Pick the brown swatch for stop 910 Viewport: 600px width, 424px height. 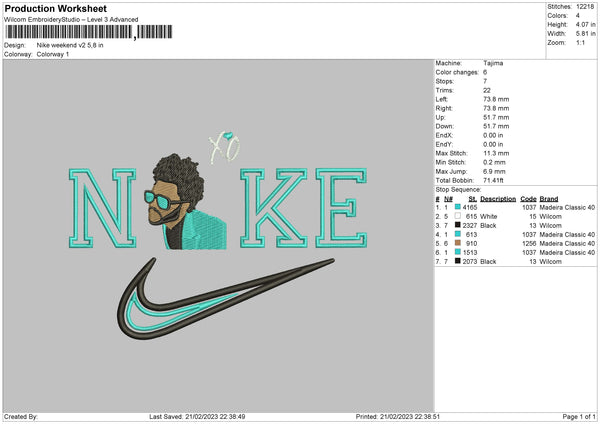point(458,243)
